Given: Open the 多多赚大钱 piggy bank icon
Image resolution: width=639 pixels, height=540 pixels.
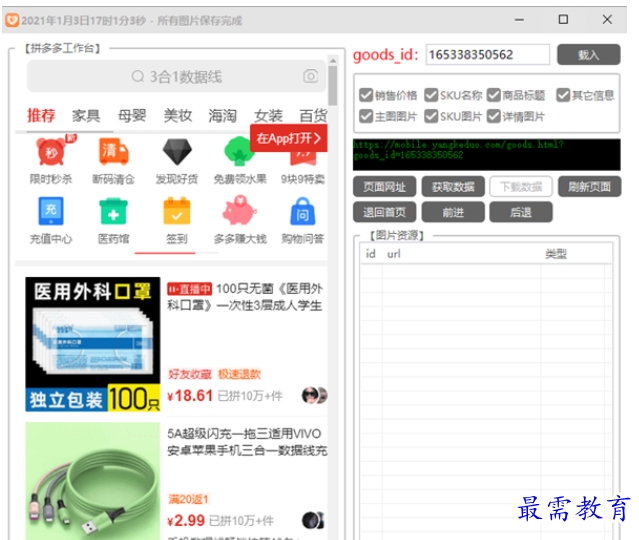Looking at the screenshot, I should point(240,210).
